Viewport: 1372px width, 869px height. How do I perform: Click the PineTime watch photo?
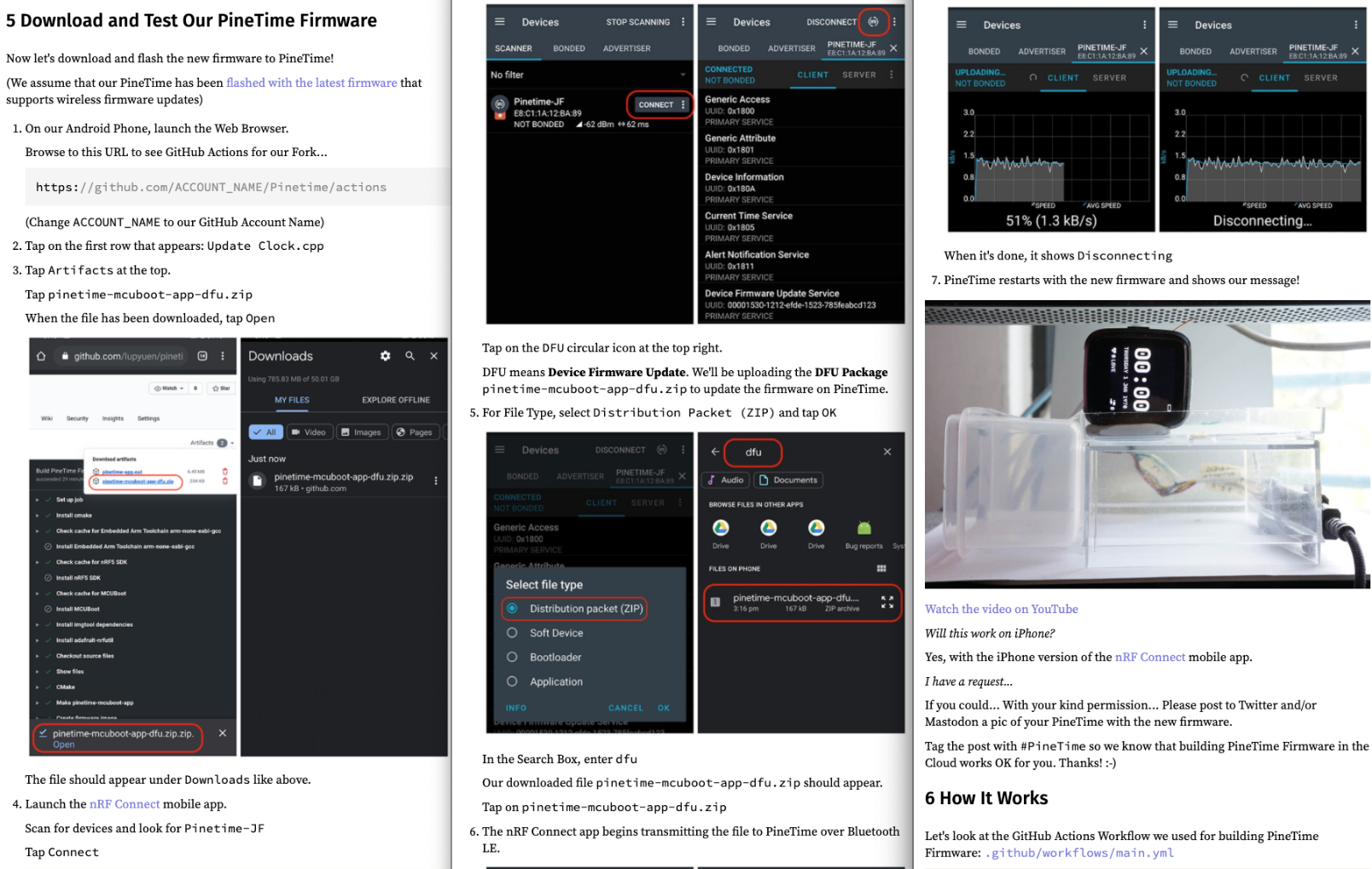tap(1147, 443)
